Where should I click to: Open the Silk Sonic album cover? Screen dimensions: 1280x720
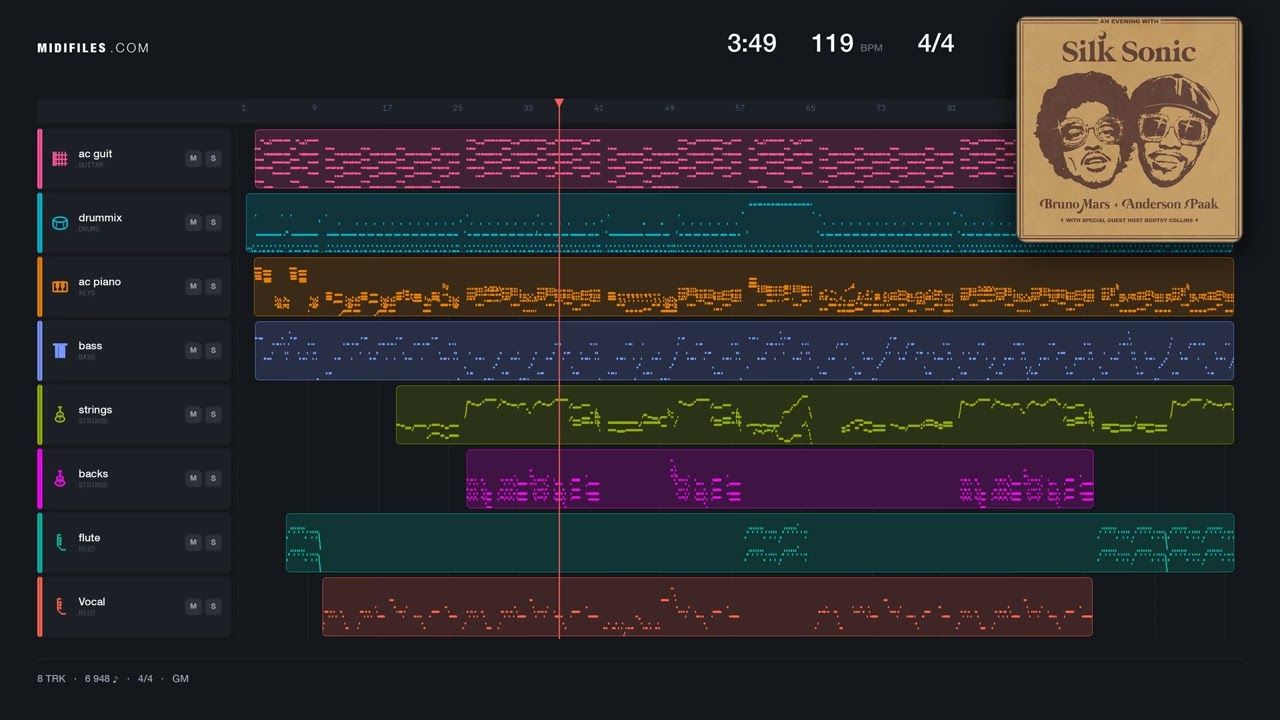tap(1129, 129)
